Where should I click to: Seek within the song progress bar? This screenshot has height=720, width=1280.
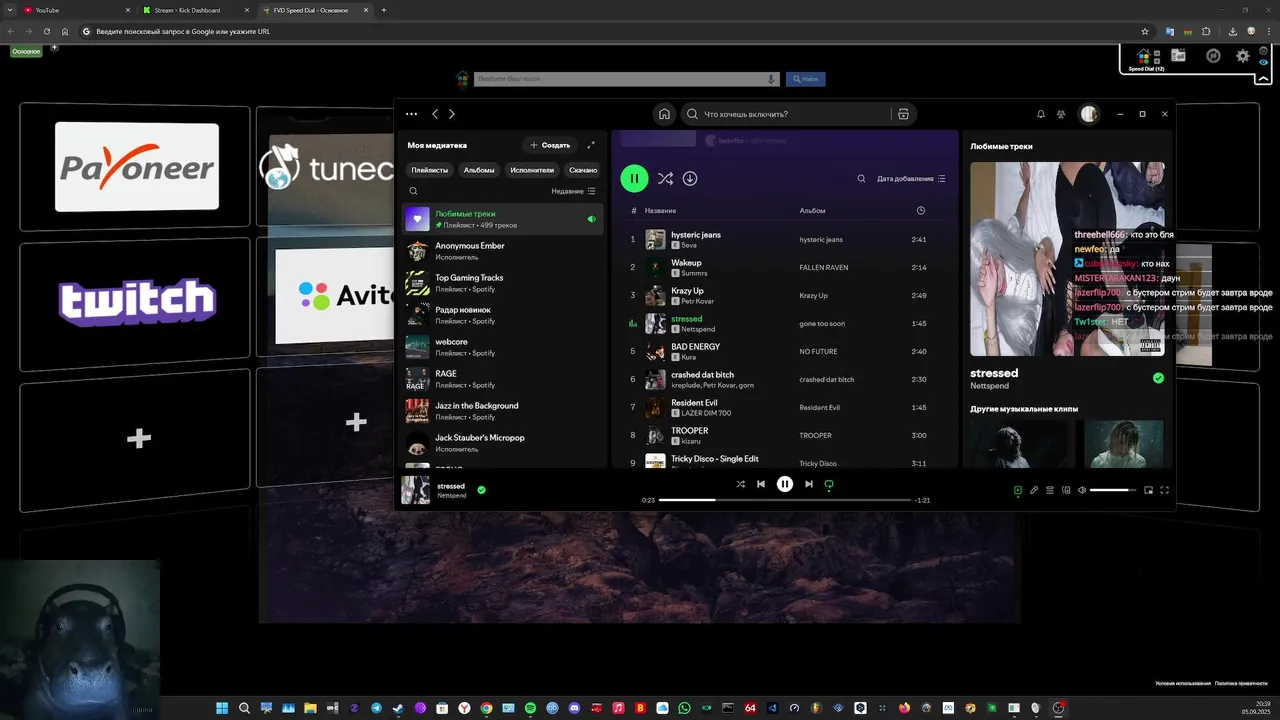785,500
